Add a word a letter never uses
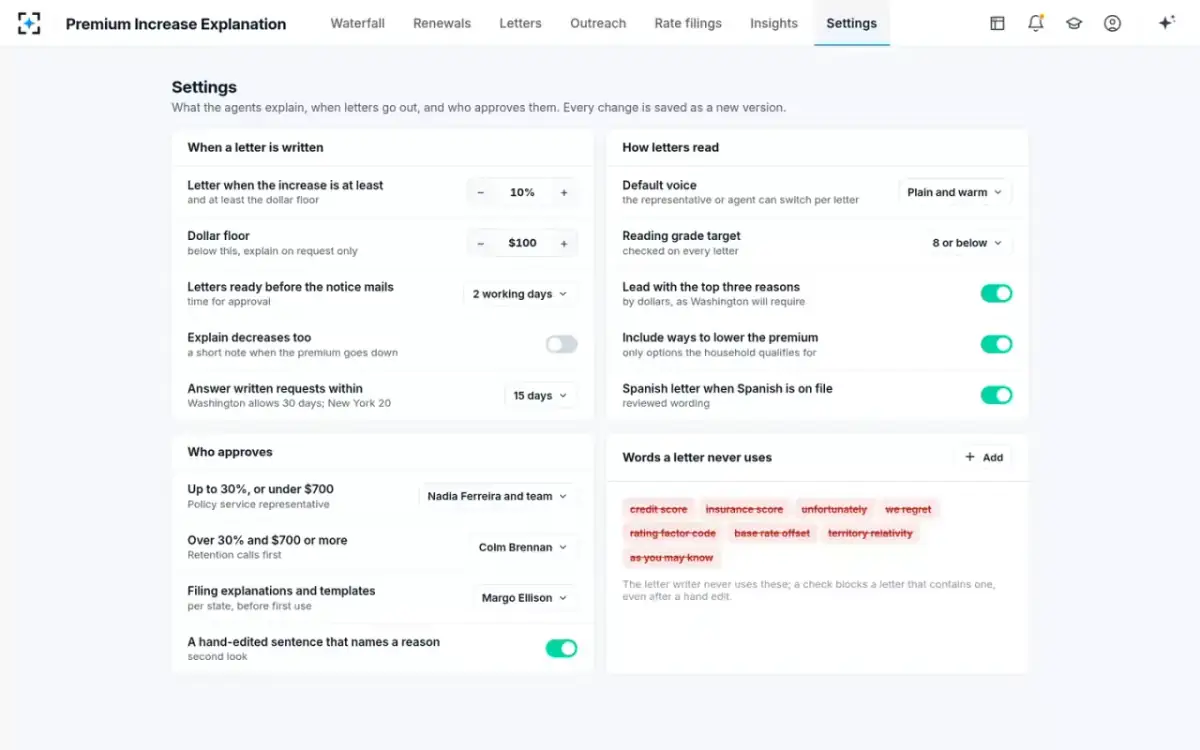The image size is (1200, 750). coord(983,457)
